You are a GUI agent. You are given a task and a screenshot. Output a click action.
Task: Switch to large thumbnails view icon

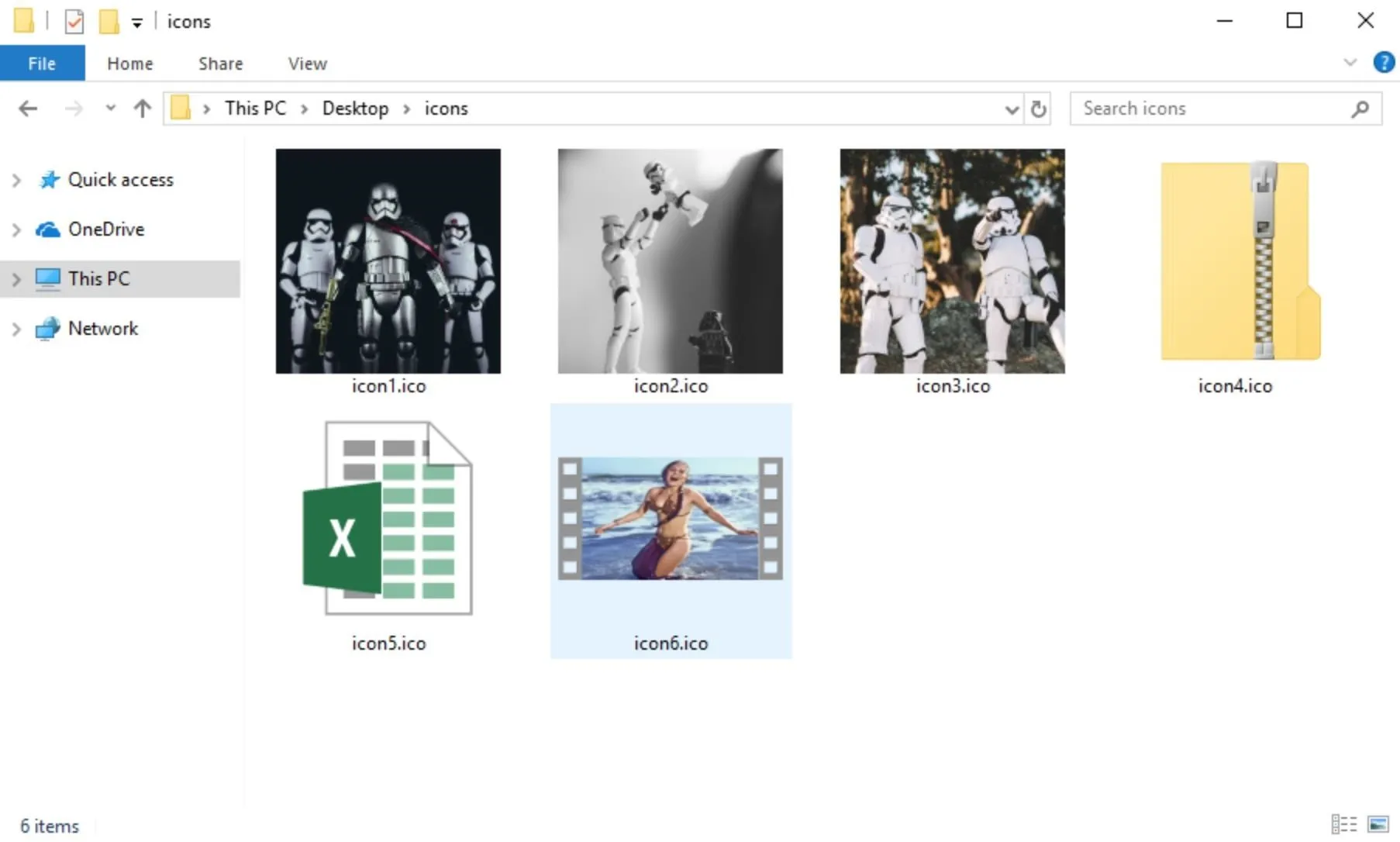click(1378, 823)
